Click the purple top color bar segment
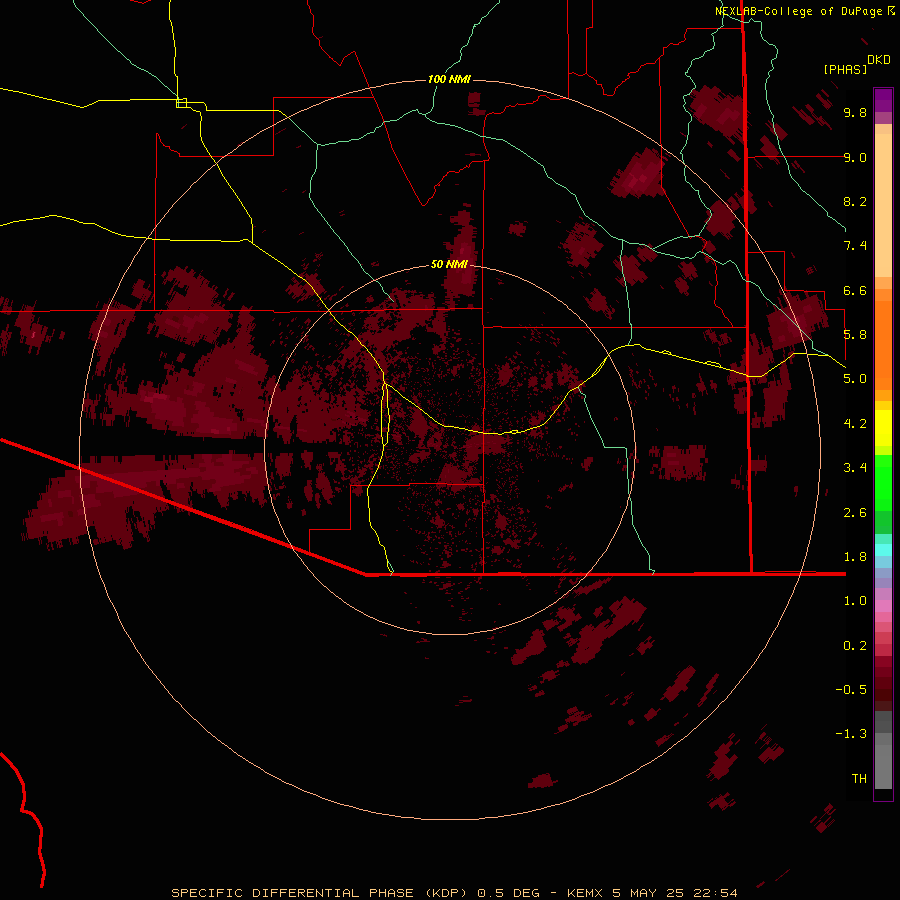Viewport: 900px width, 900px height. tap(883, 100)
